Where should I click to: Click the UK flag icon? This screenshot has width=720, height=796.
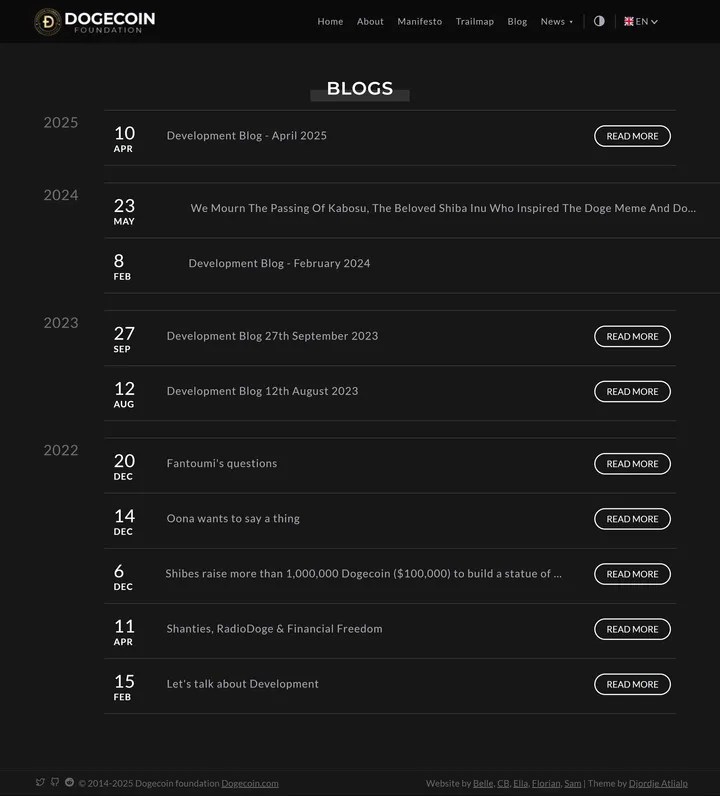tap(629, 21)
